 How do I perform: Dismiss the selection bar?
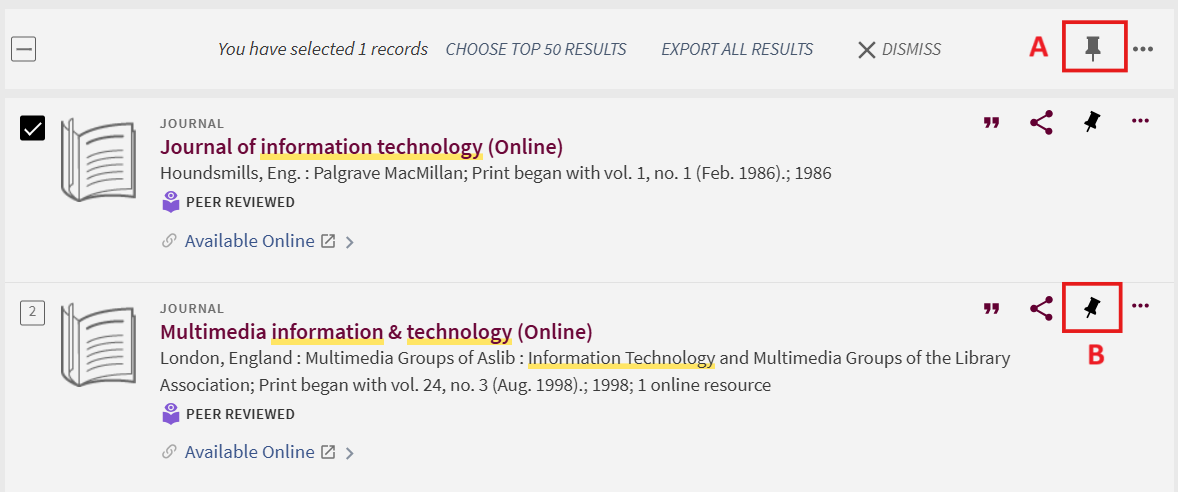(899, 49)
